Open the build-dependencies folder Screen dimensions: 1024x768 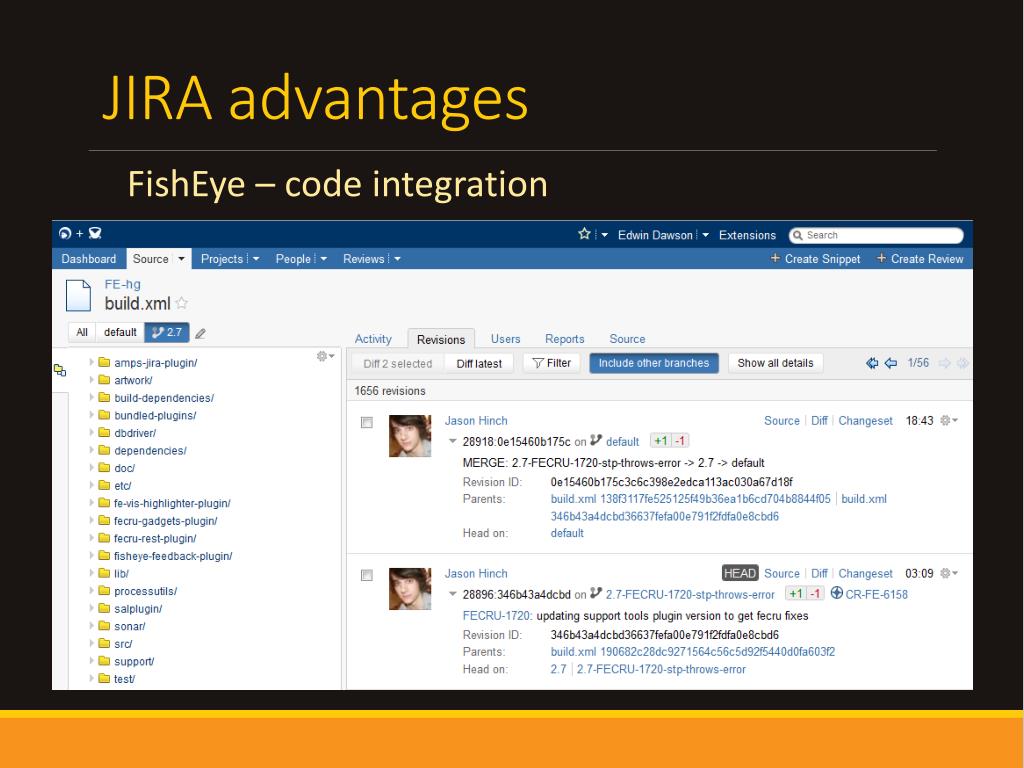point(164,398)
